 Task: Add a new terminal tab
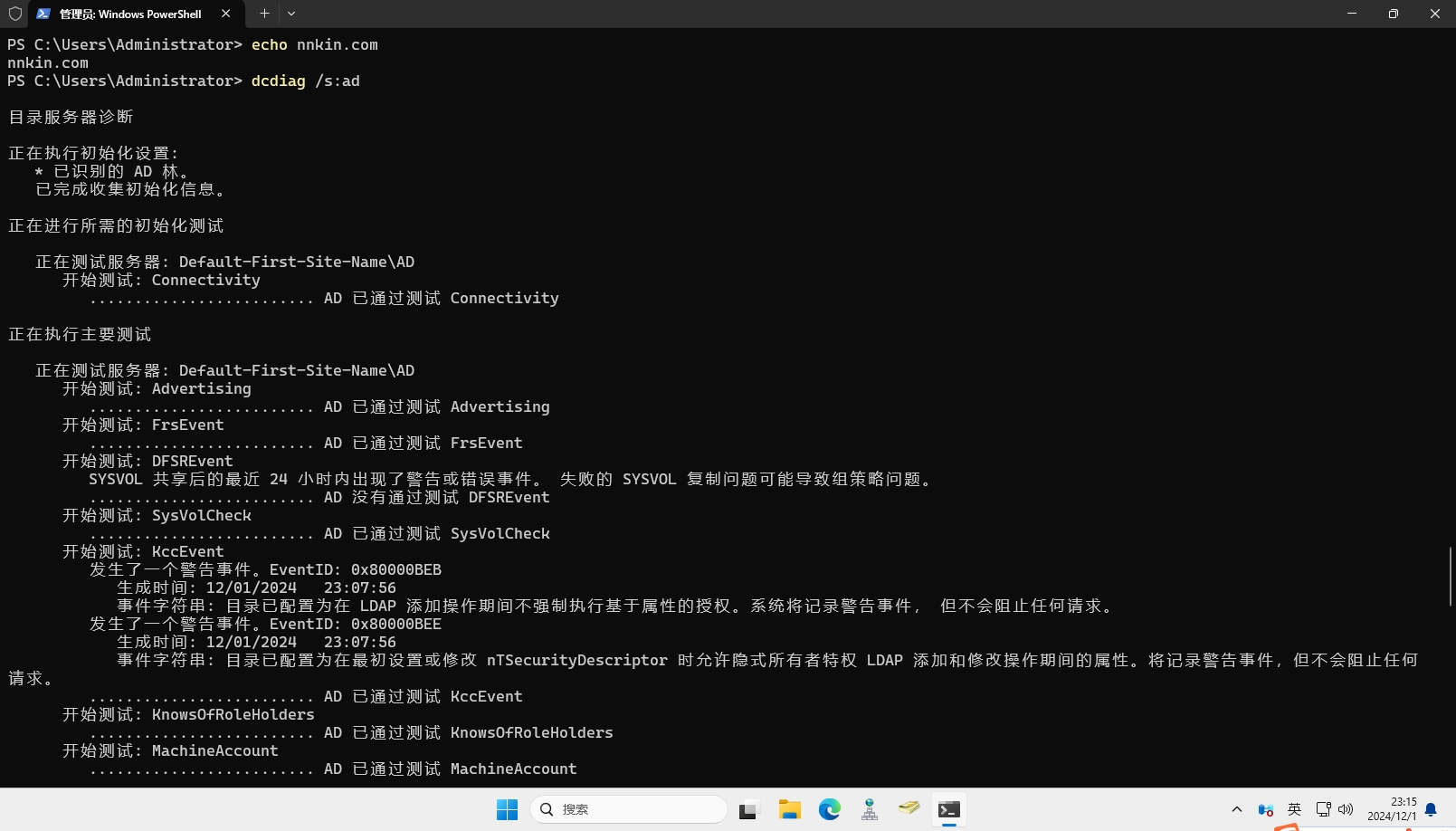[x=264, y=14]
